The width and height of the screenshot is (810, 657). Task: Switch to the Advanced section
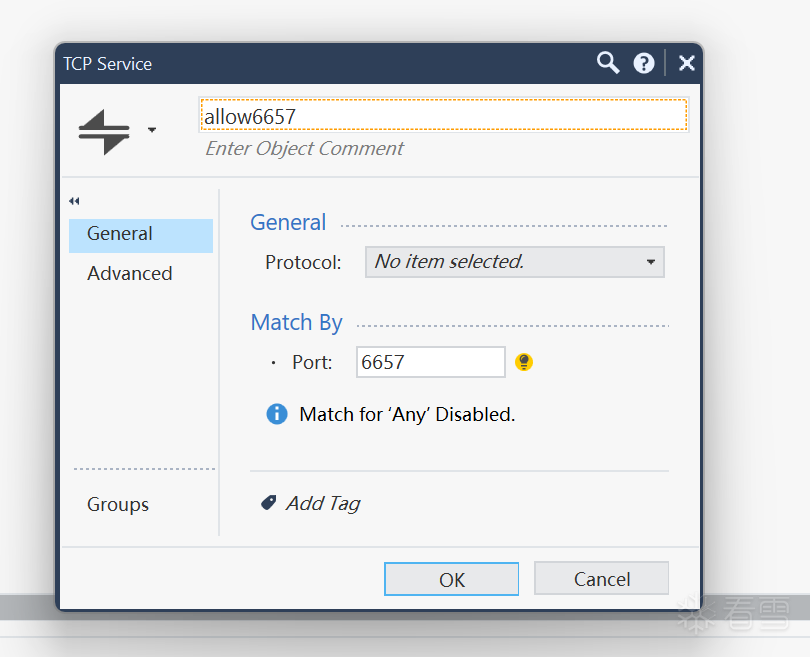tap(130, 273)
